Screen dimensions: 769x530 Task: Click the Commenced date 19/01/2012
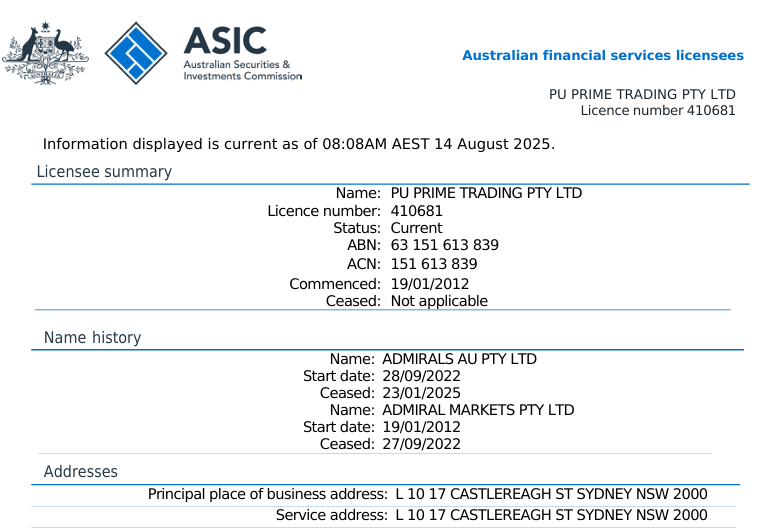pyautogui.click(x=429, y=284)
